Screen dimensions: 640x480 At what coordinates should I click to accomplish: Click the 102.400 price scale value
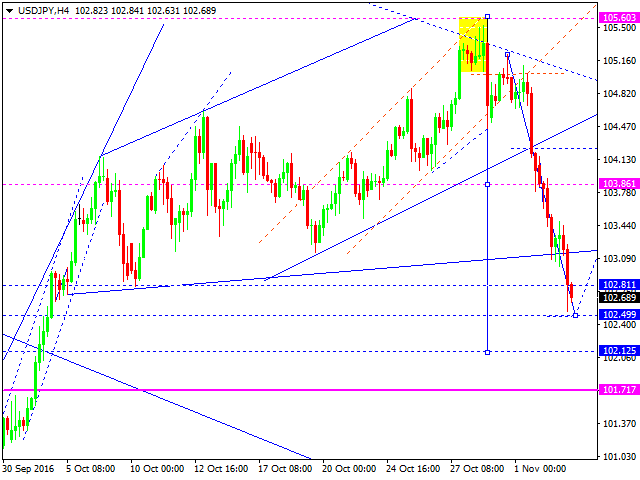(x=620, y=325)
